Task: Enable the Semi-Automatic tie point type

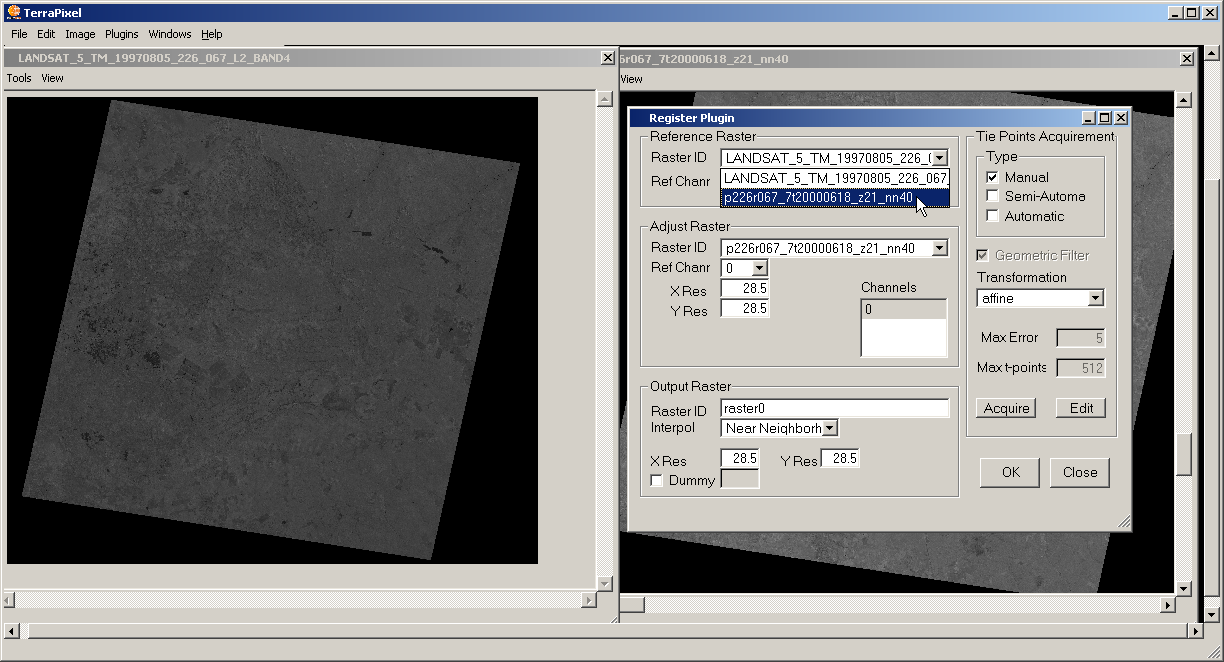Action: pos(992,197)
